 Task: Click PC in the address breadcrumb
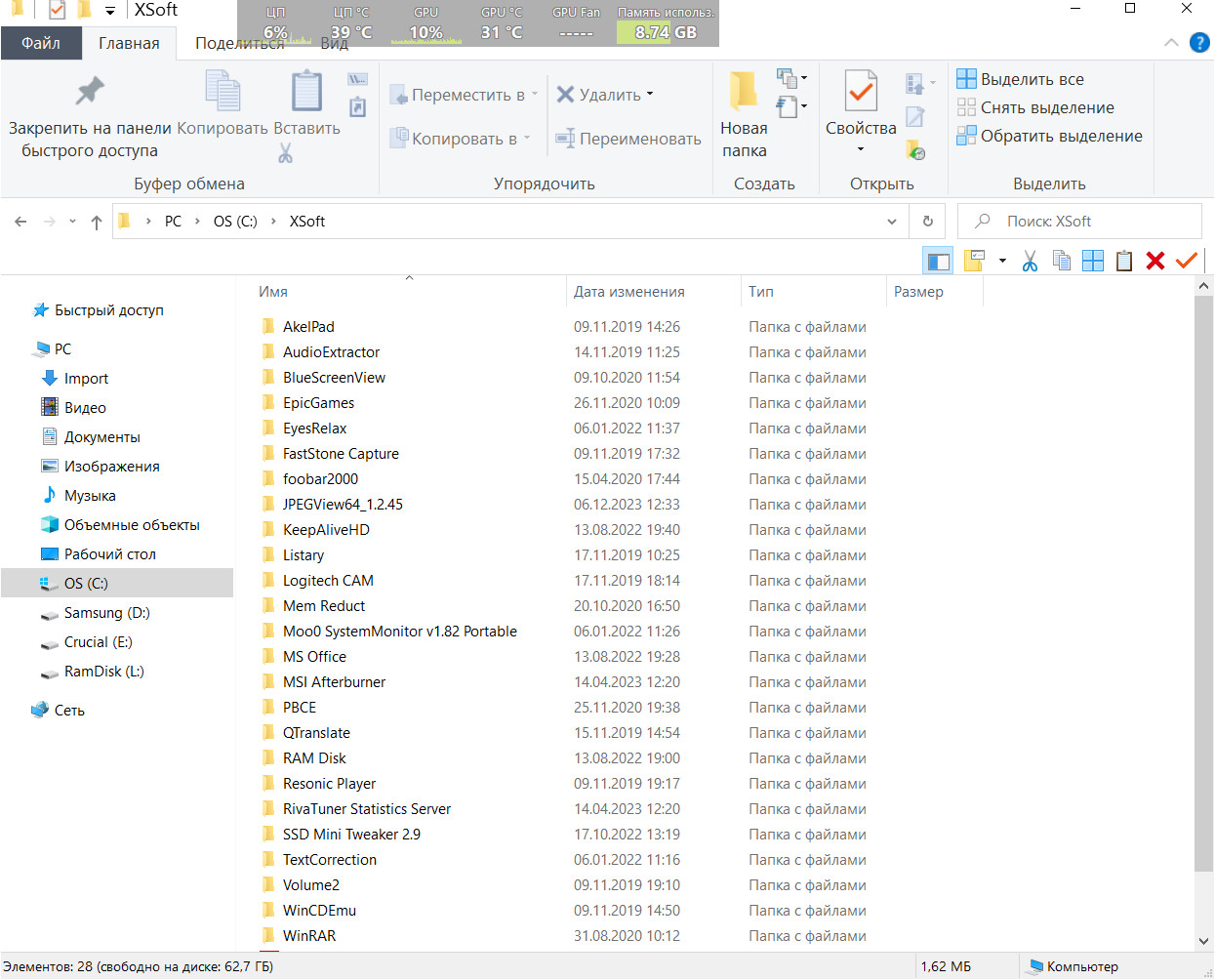[x=173, y=222]
